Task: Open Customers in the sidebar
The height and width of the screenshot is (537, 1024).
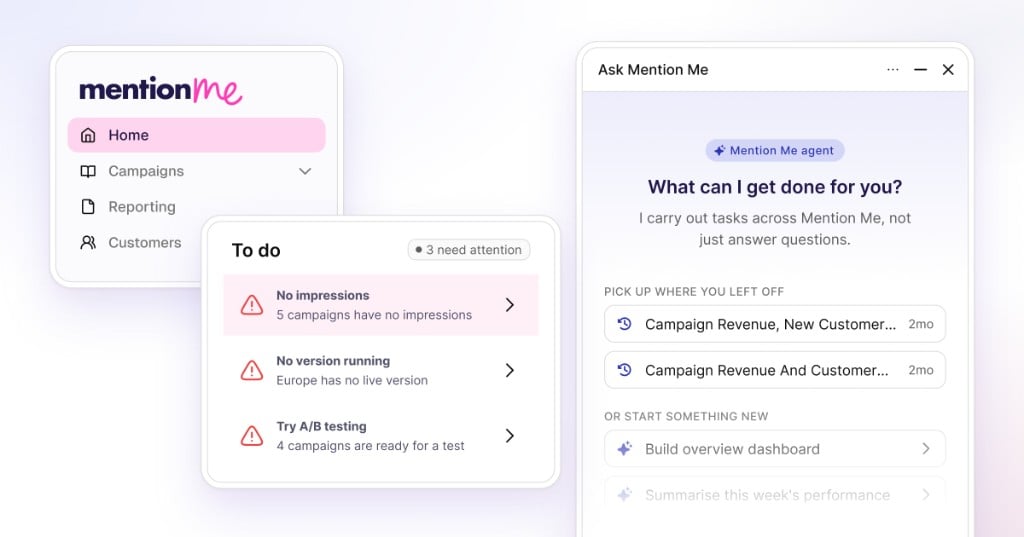Action: coord(144,242)
